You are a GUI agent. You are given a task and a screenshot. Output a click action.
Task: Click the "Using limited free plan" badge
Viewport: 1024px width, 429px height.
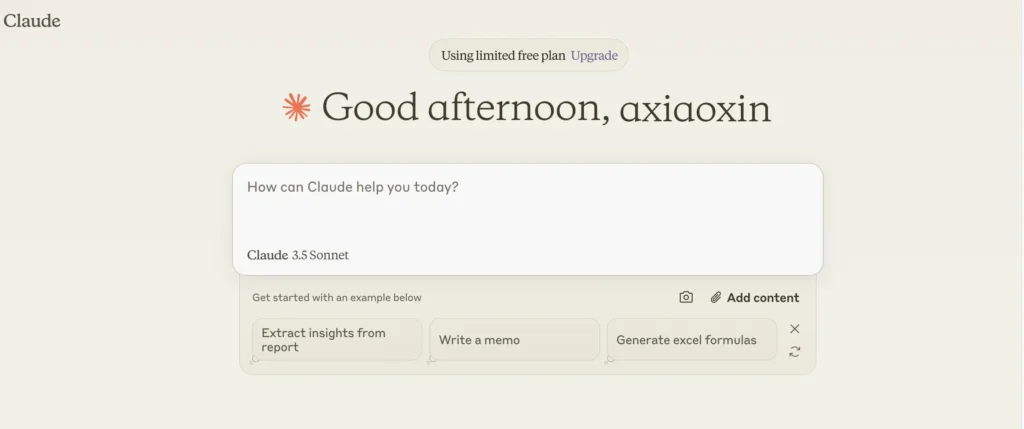click(x=504, y=56)
